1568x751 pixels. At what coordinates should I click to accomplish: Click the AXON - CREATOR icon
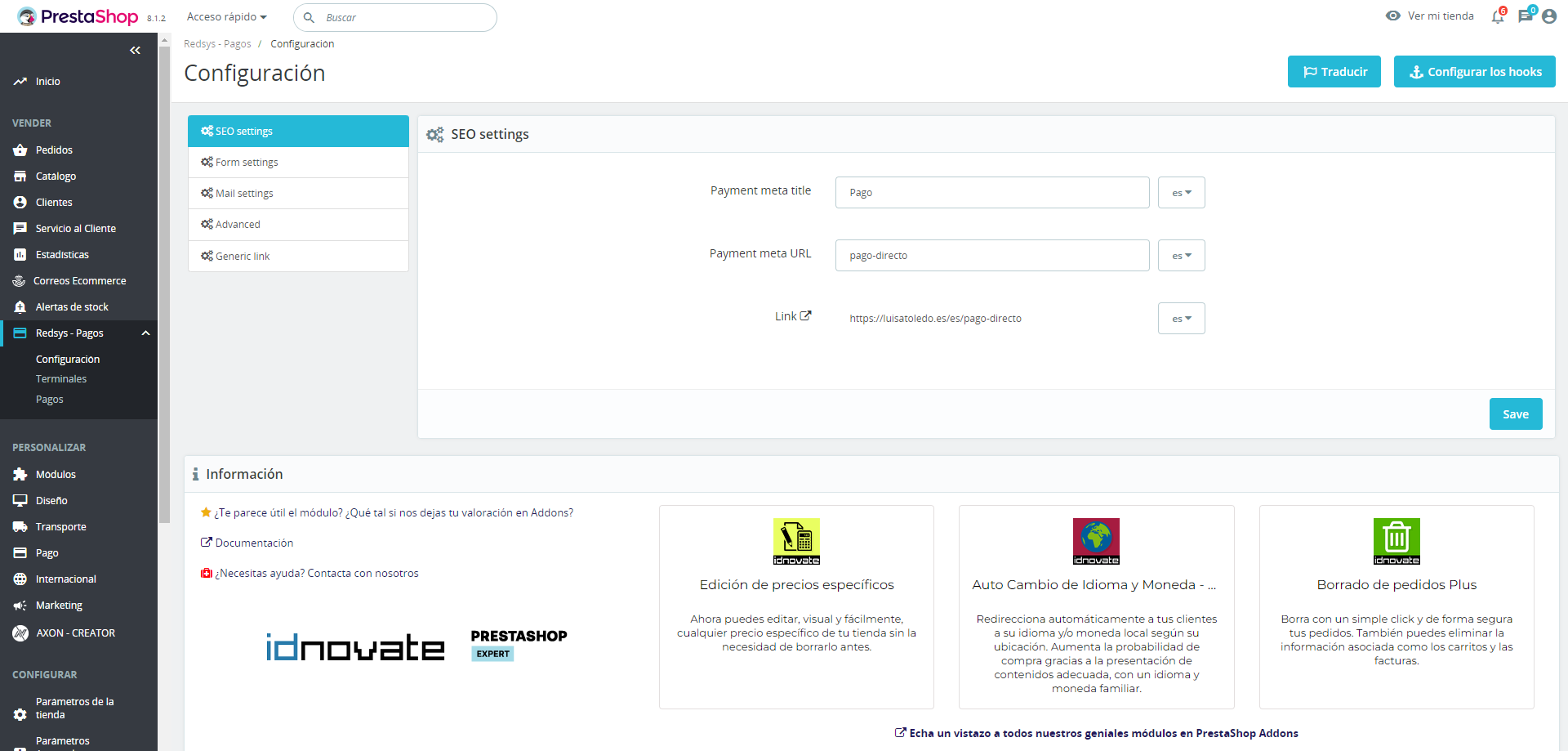pyautogui.click(x=20, y=633)
